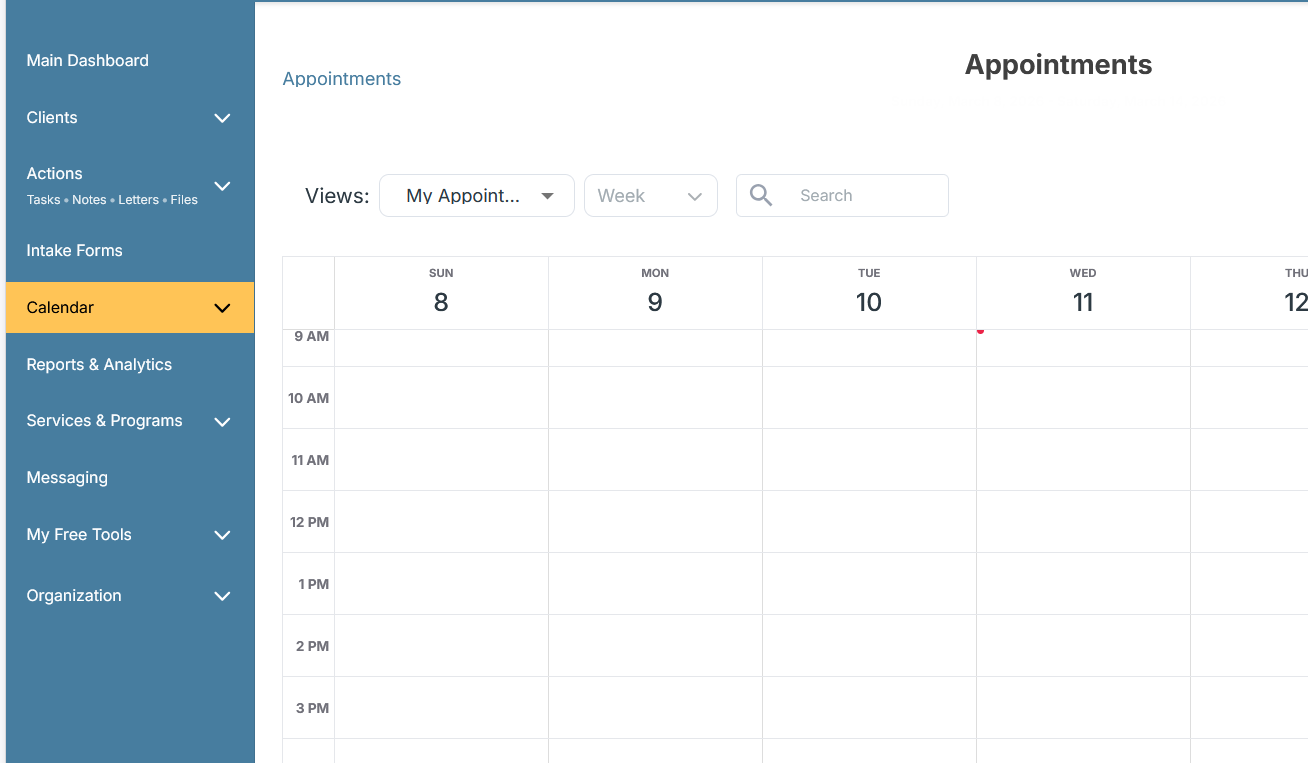Click the Monday 1 PM time slot
Viewport: 1308px width, 763px height.
pos(655,584)
